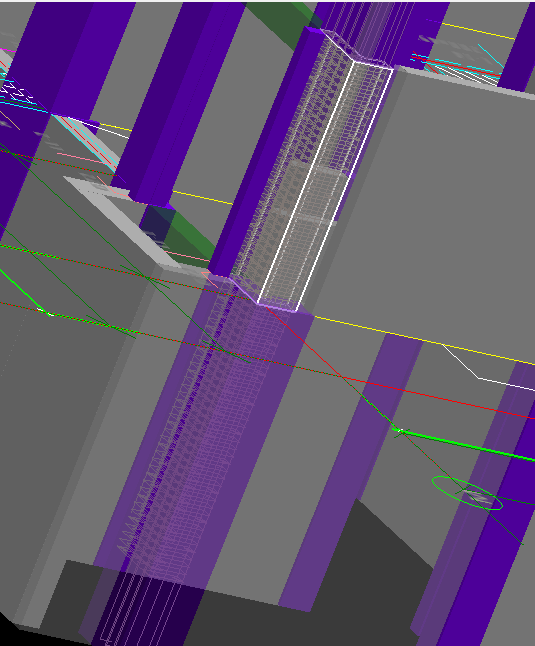Select the light gray slab on left side

[x=124, y=222]
